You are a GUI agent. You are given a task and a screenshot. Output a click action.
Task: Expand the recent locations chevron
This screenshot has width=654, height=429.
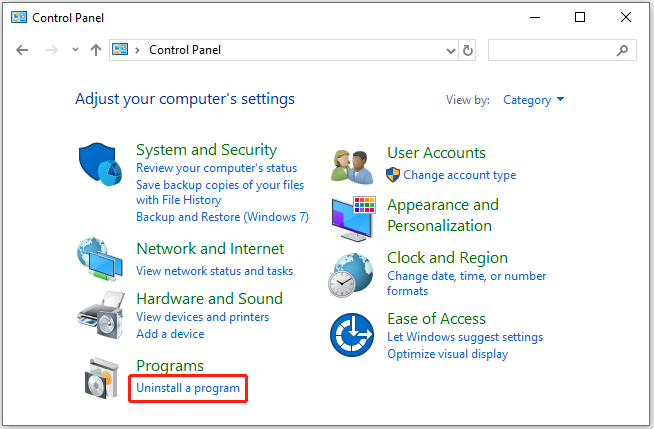75,50
